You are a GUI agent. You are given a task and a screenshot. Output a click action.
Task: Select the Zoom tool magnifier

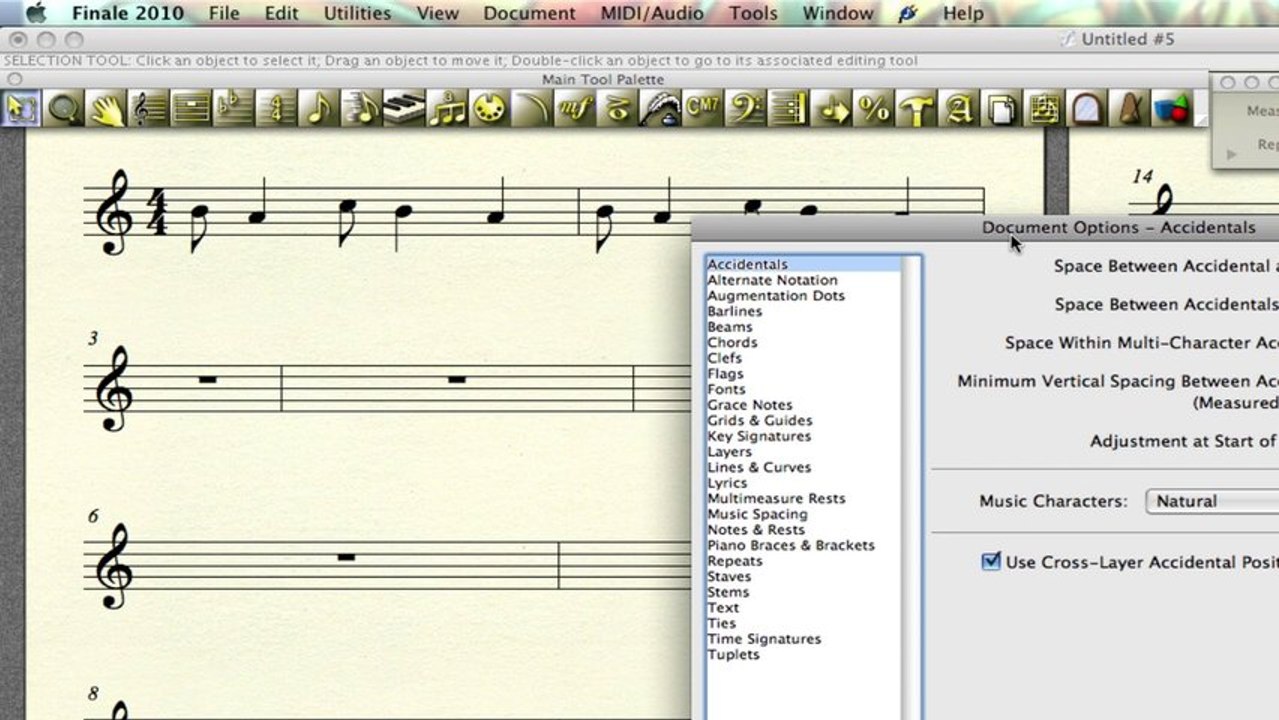[64, 108]
